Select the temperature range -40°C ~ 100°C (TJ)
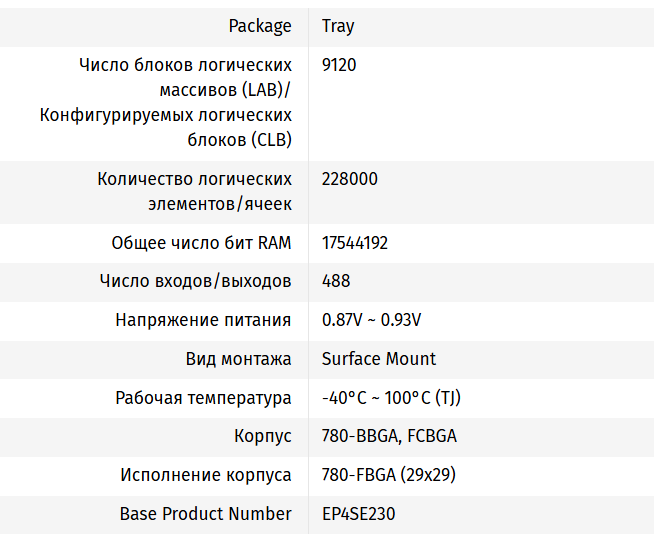The height and width of the screenshot is (539, 654). [391, 398]
